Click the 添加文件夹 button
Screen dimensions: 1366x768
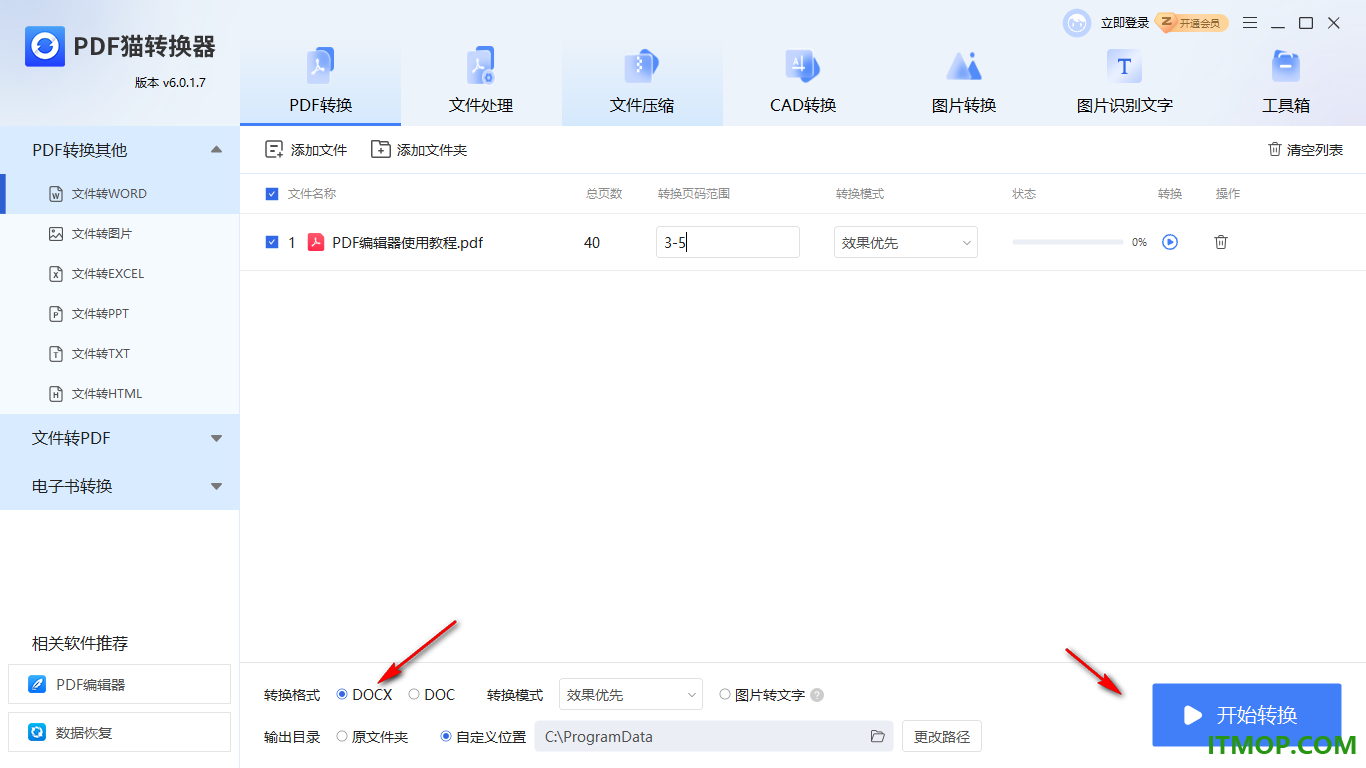tap(419, 150)
